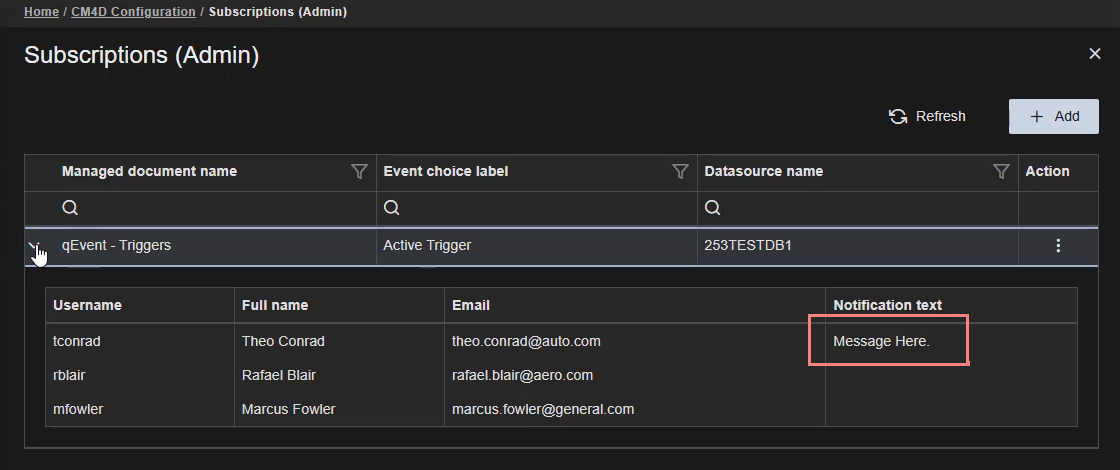
Task: Click the Refresh button
Action: (927, 116)
